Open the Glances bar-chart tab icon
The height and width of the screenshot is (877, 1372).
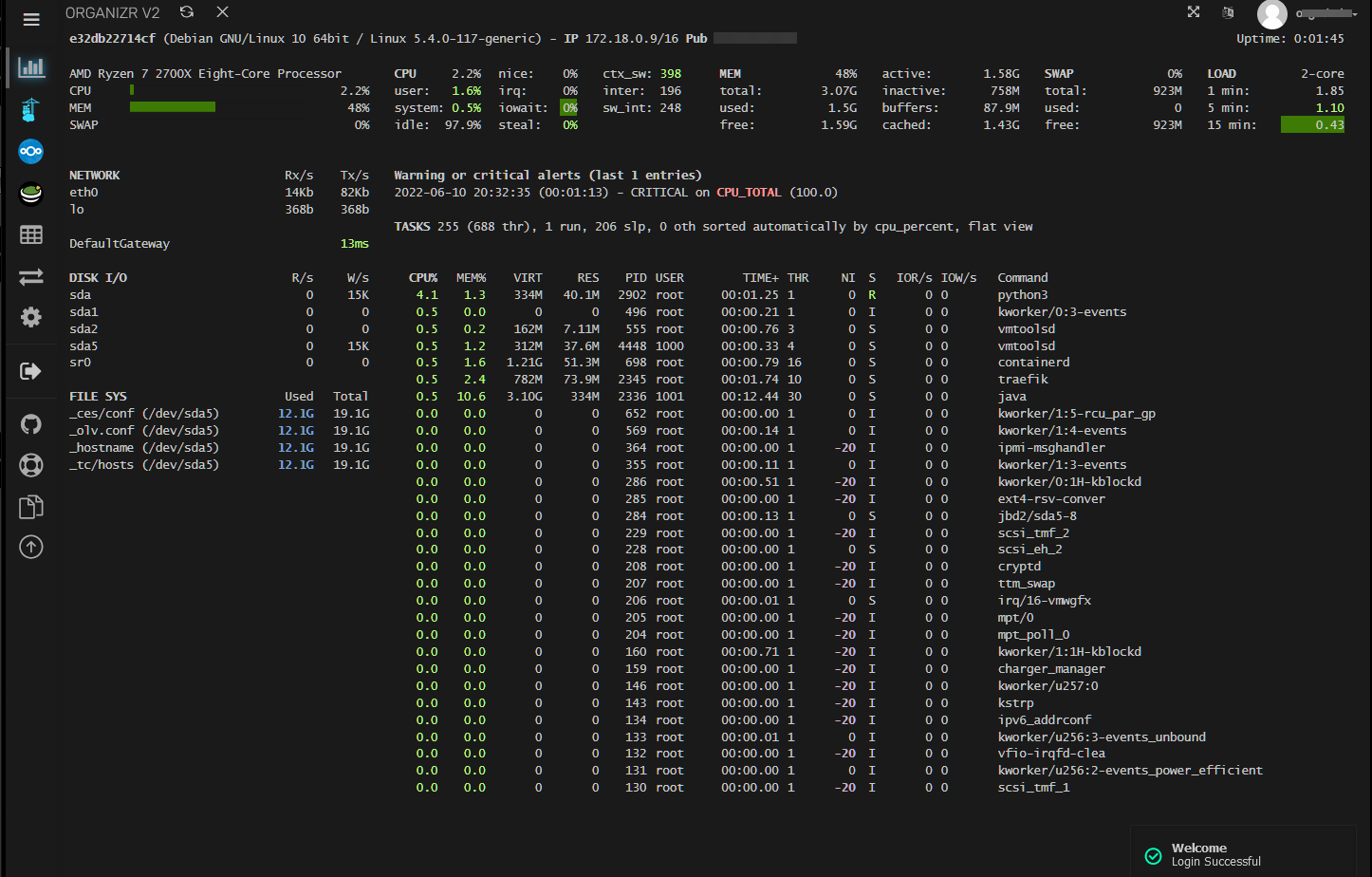click(31, 67)
